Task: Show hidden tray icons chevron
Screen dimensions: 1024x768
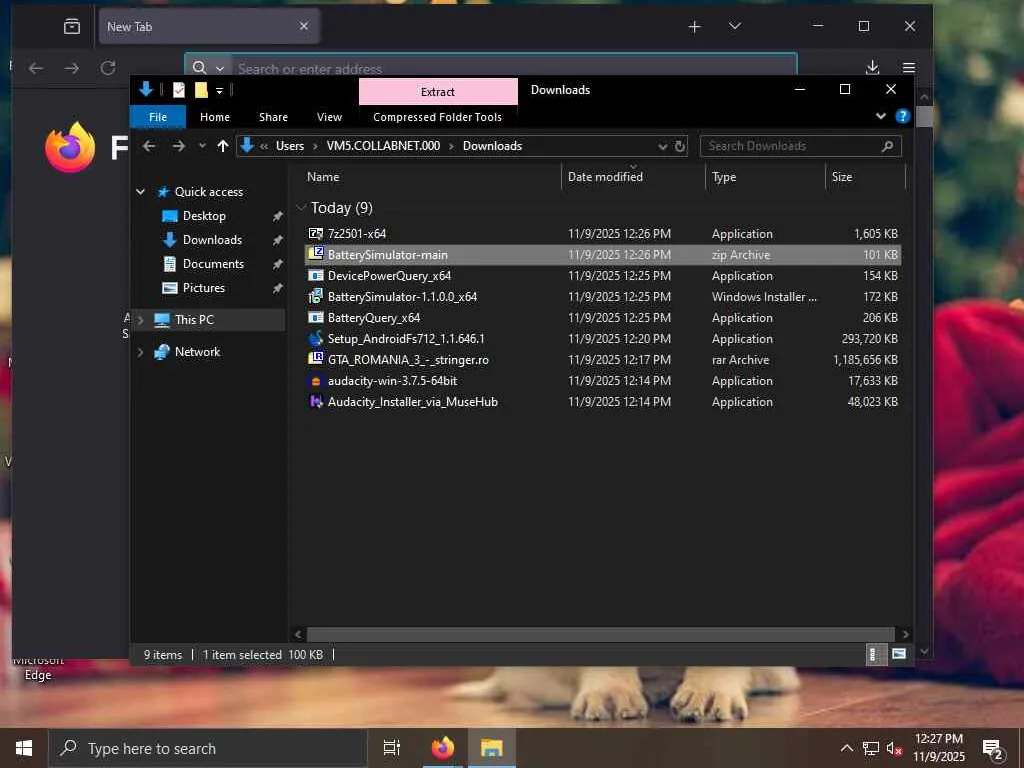Action: tap(846, 748)
